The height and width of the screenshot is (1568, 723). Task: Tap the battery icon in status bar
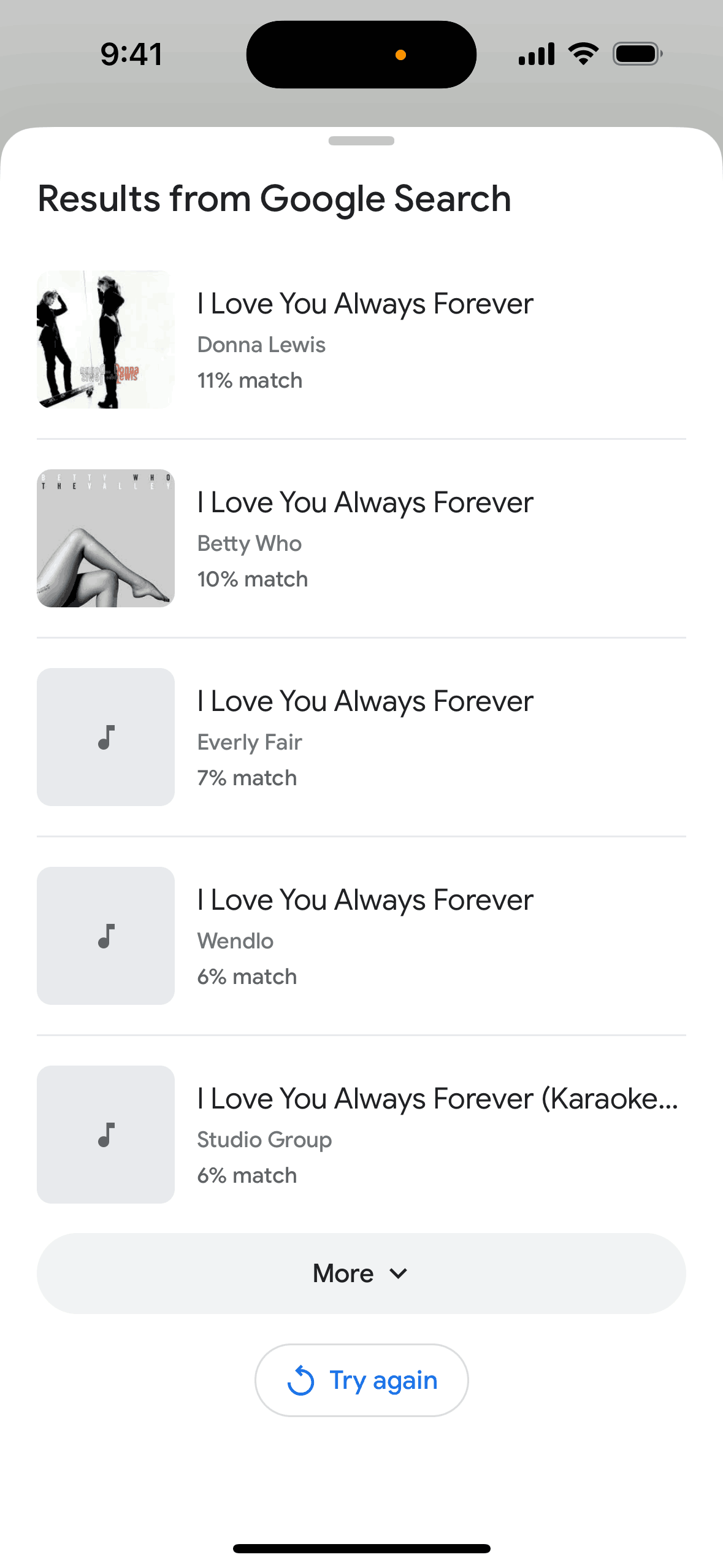point(637,54)
